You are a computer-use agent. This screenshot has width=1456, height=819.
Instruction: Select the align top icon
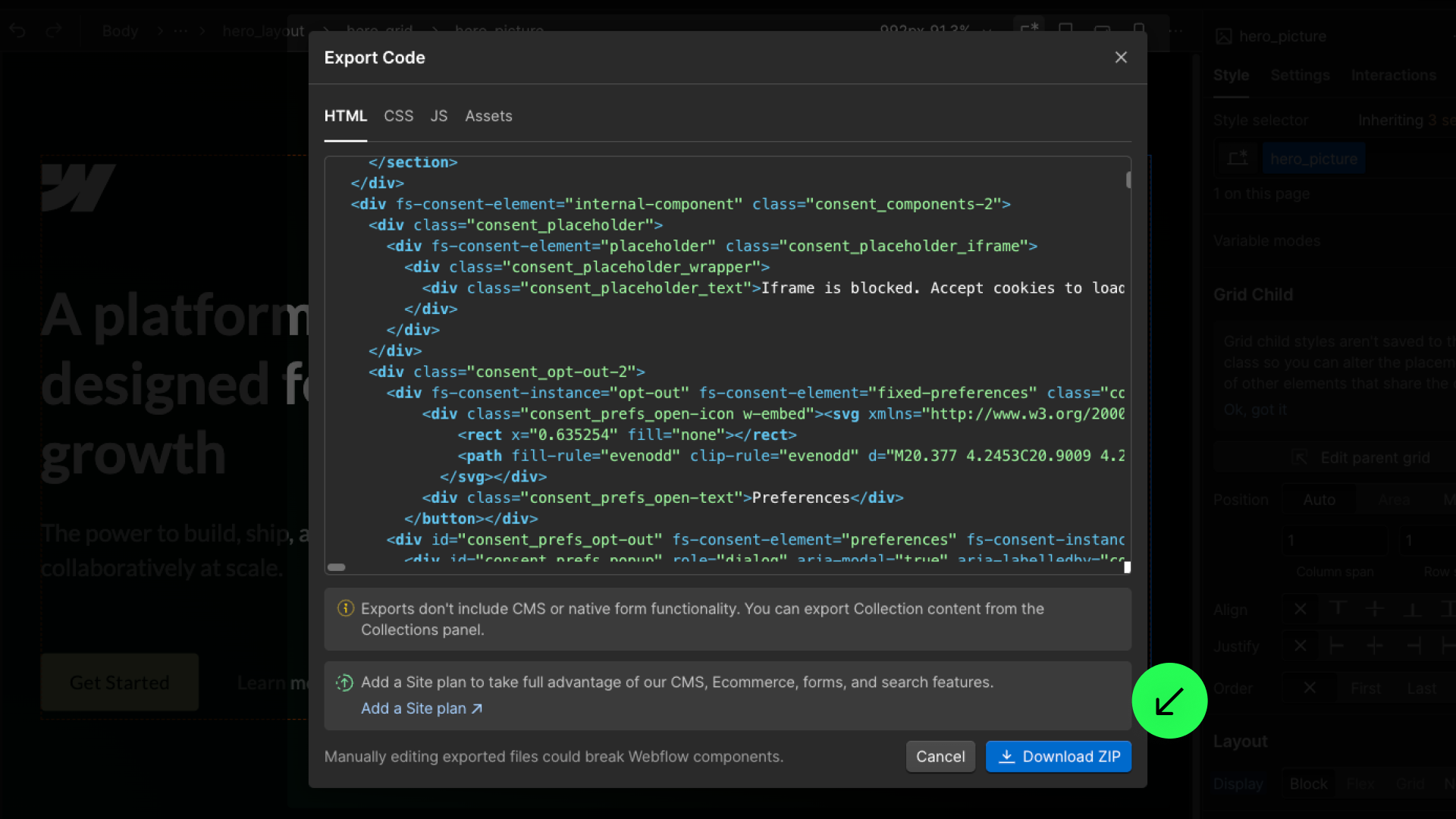coord(1338,609)
